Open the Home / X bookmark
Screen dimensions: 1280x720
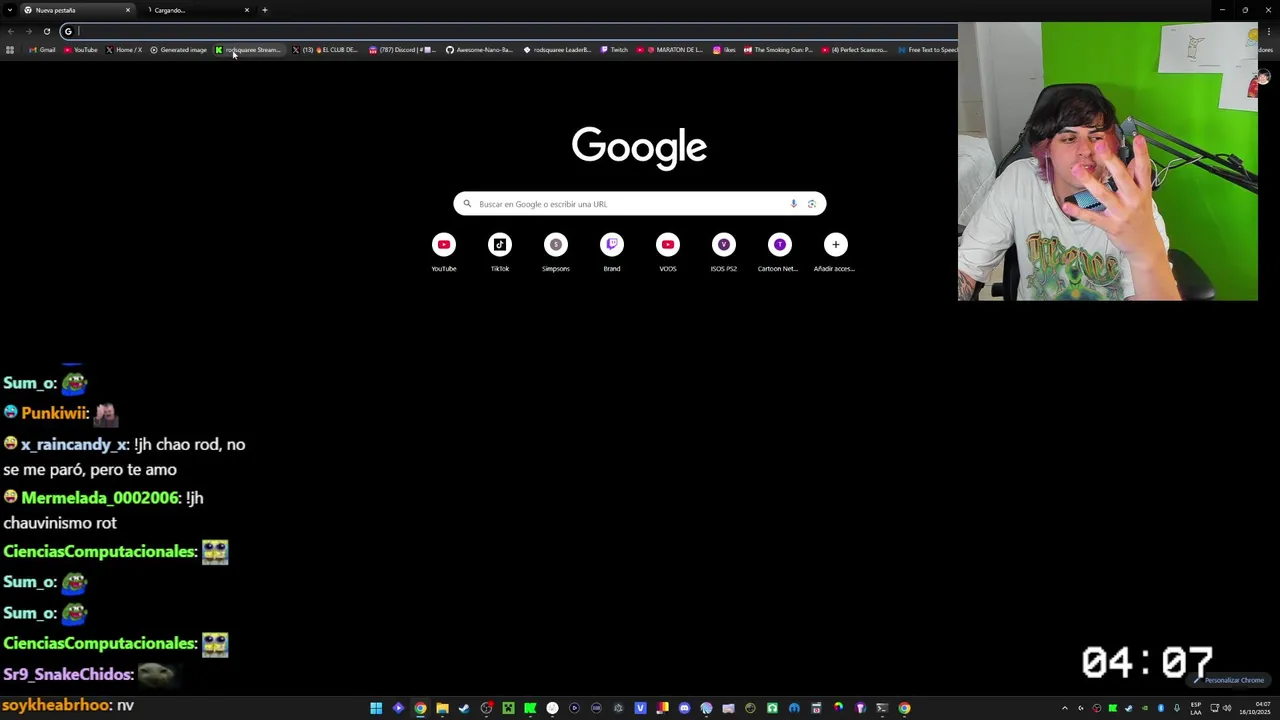click(124, 50)
